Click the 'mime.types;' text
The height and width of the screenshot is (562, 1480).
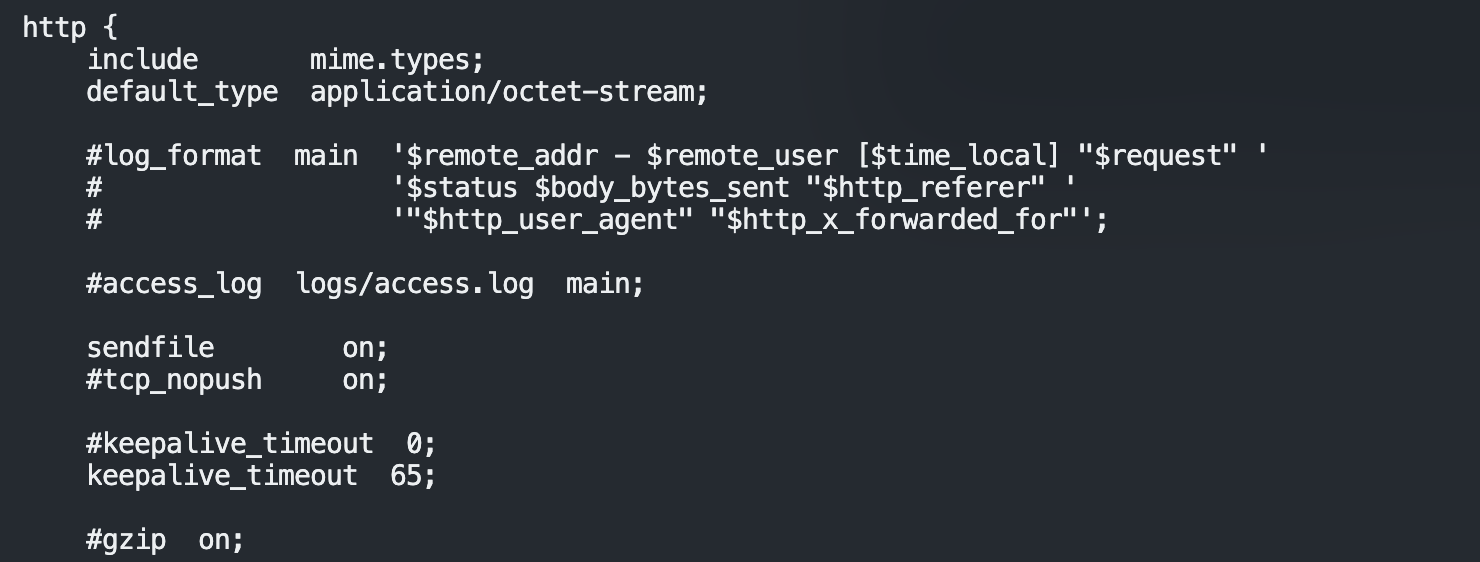pos(397,60)
